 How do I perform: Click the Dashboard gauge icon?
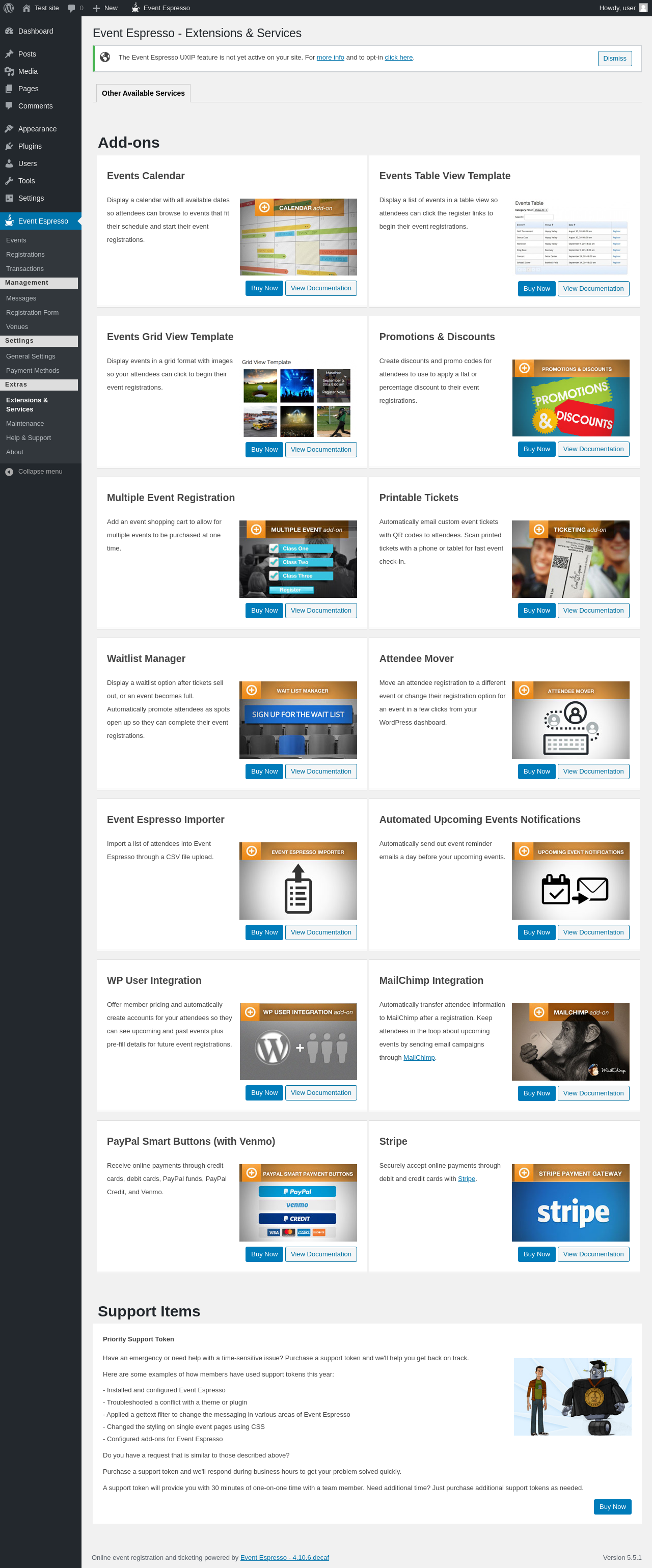(9, 31)
